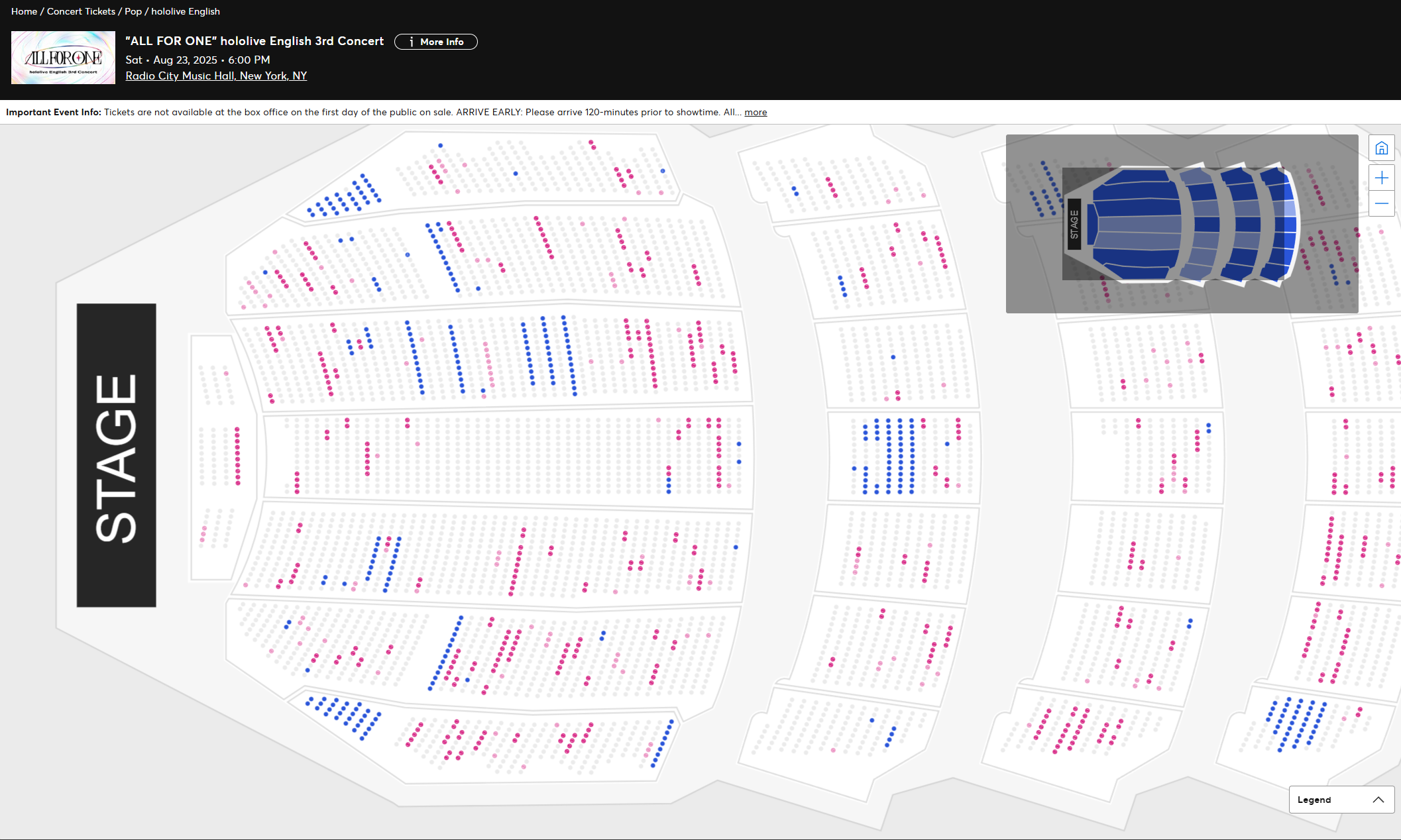Screen dimensions: 1401x840
Task: Reset seat map with the home icon
Action: point(1381,148)
